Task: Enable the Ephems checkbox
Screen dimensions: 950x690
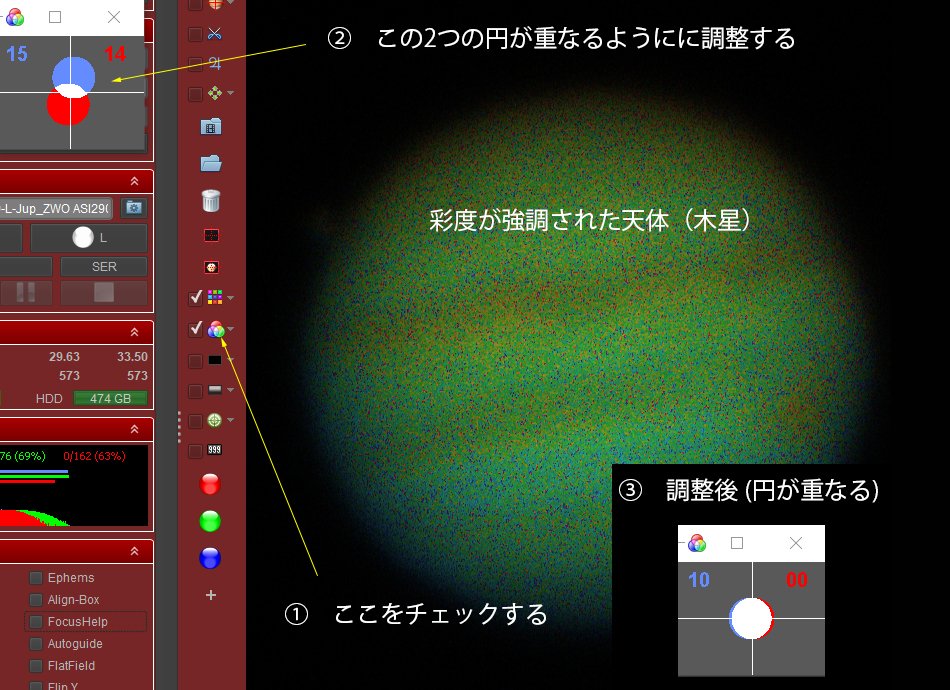Action: (x=36, y=578)
